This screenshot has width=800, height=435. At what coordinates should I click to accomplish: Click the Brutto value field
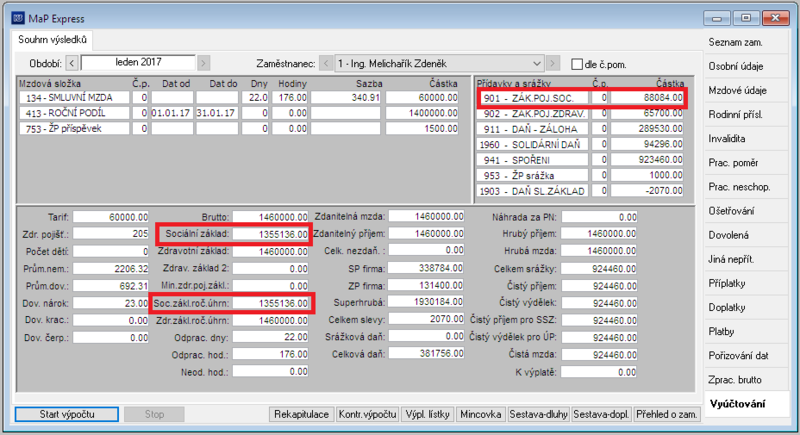coord(270,217)
